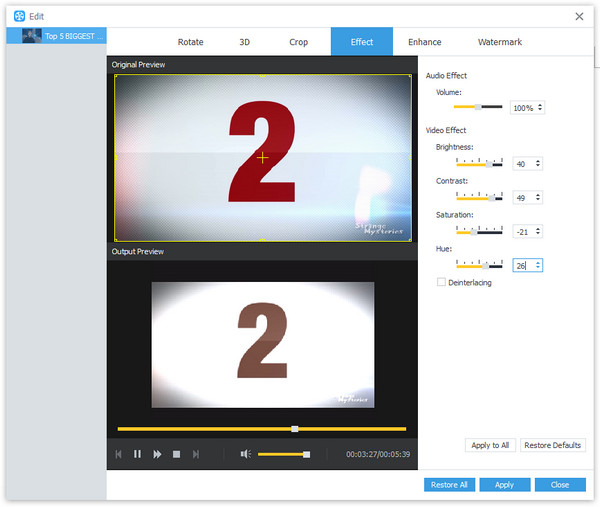The image size is (600, 507).
Task: Open the Enhance tab
Action: (x=424, y=42)
